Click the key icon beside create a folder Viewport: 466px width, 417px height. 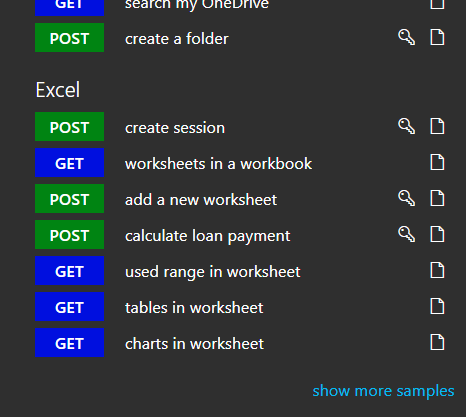[407, 37]
